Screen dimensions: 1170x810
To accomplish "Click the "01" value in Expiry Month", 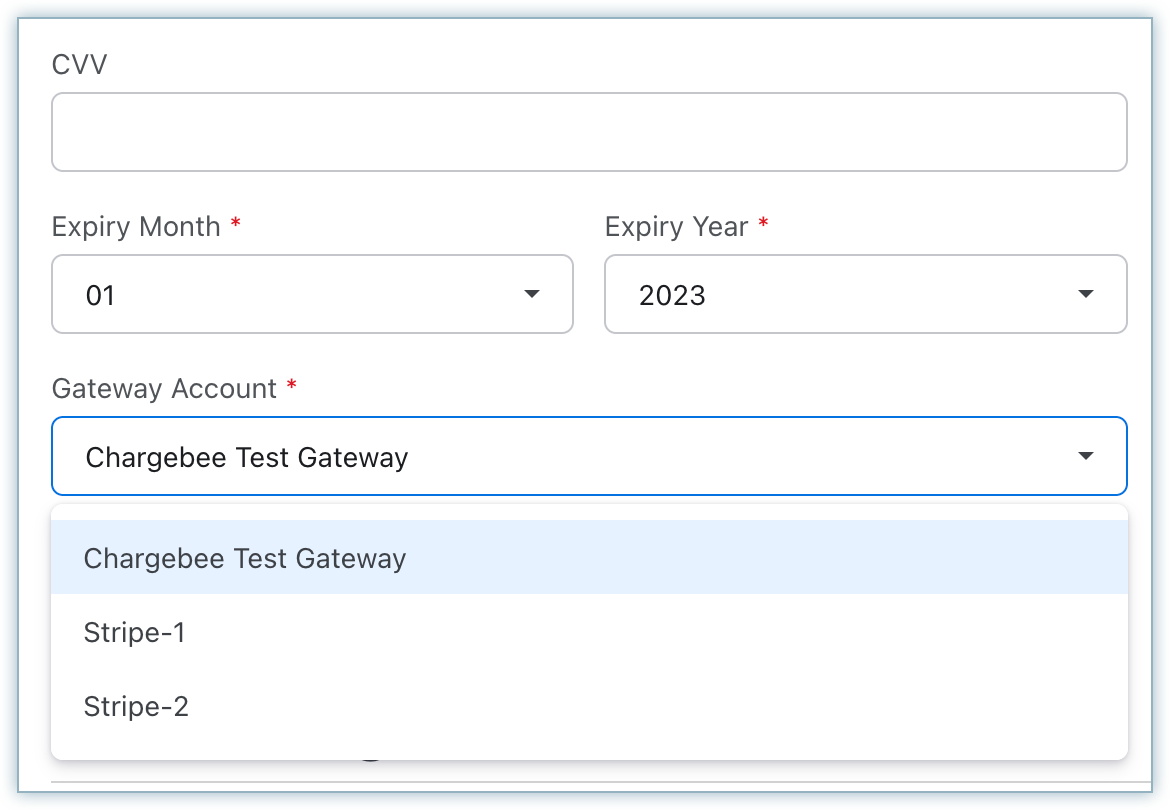I will coord(101,296).
